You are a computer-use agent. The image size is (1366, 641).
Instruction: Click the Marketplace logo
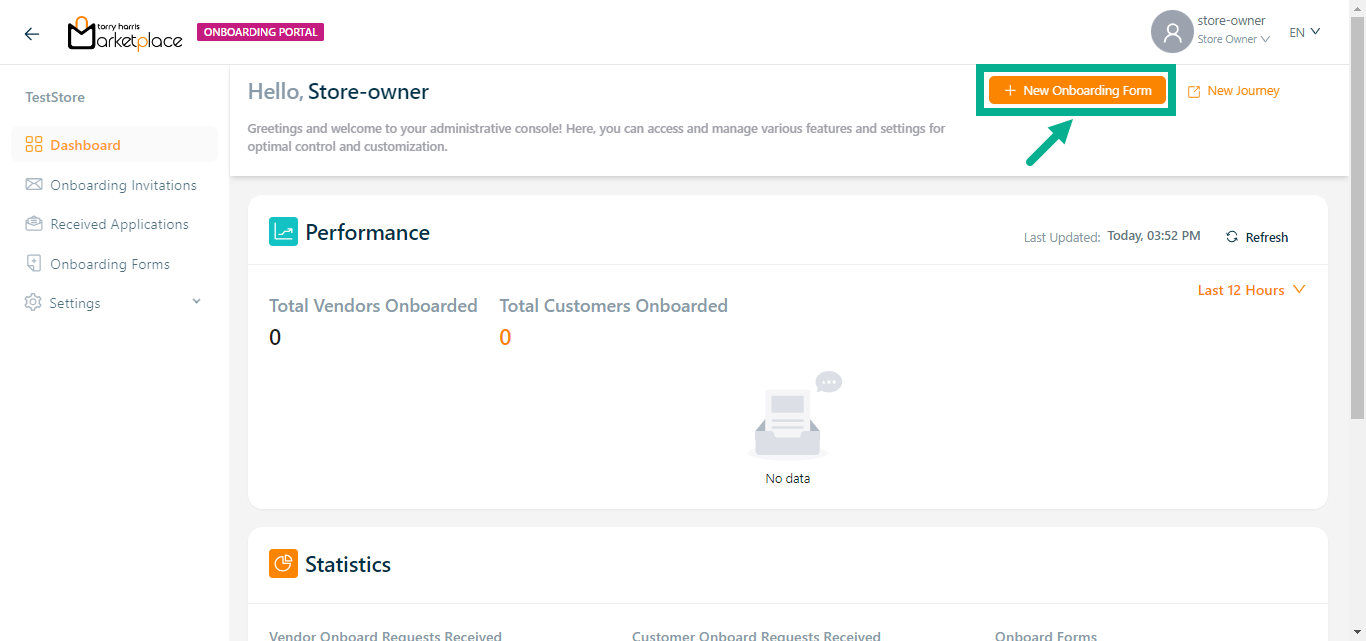pos(125,33)
